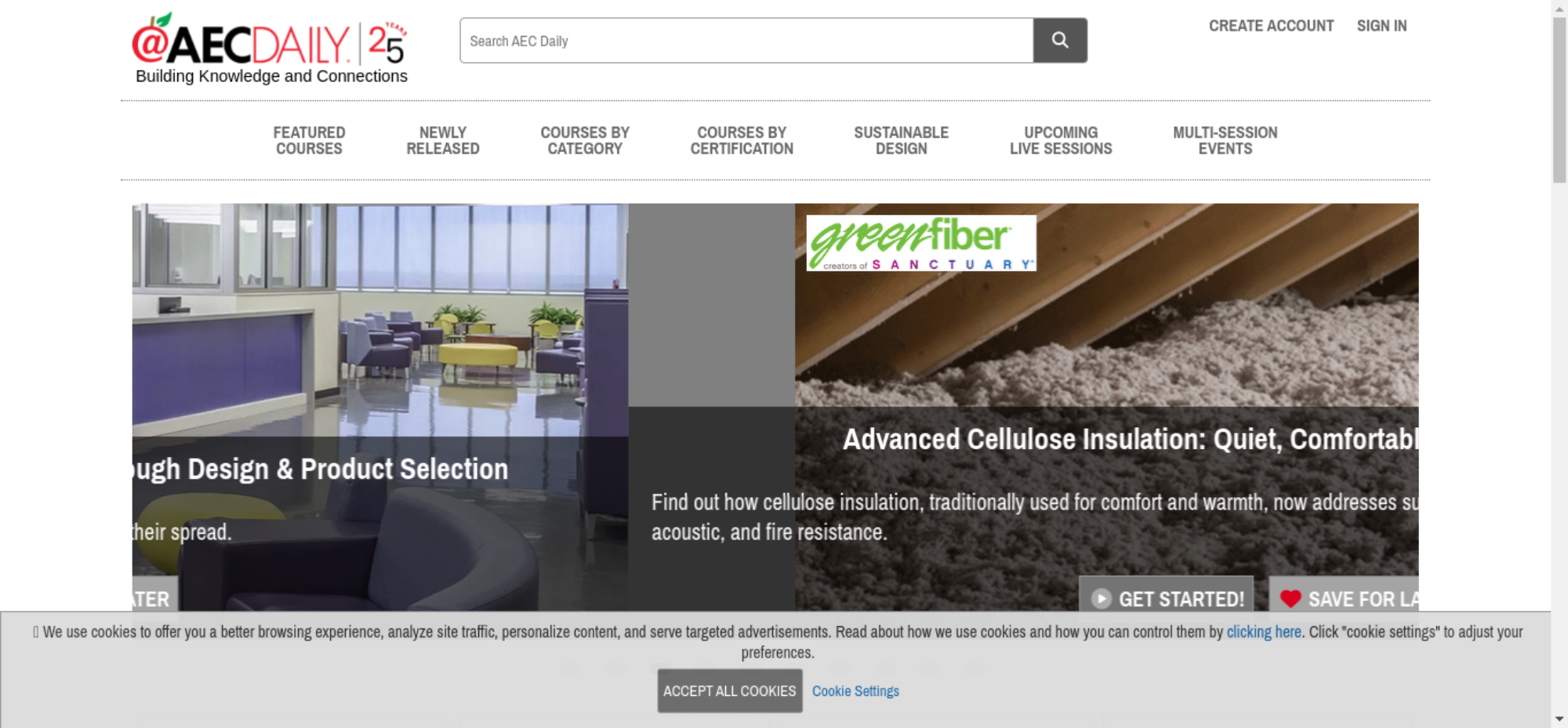Image resolution: width=1568 pixels, height=728 pixels.
Task: Click the red heart save icon
Action: pyautogui.click(x=1290, y=599)
